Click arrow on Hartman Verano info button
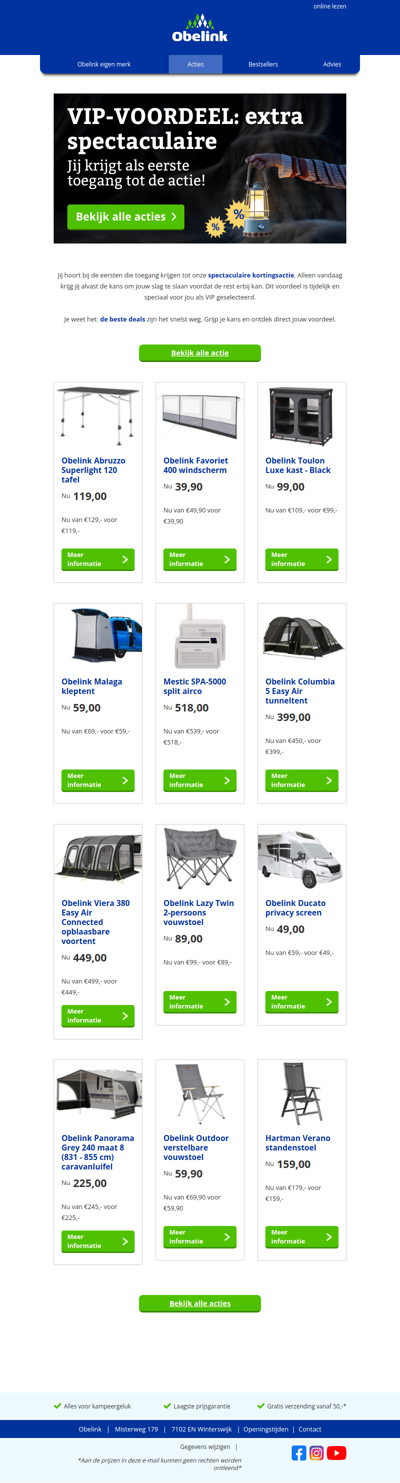Viewport: 400px width, 1483px height. coord(329,1237)
